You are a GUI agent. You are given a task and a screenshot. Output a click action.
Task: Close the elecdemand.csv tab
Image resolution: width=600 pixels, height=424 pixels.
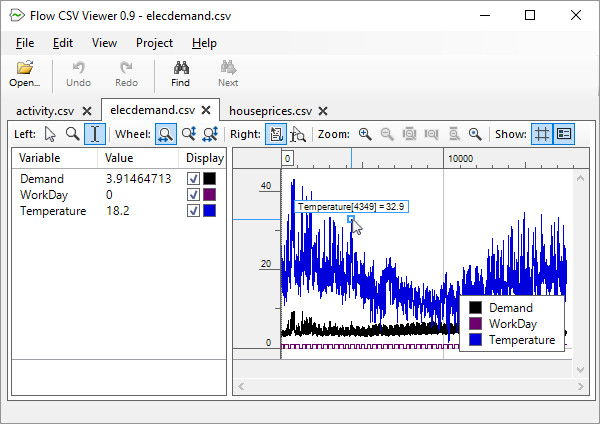coord(206,110)
